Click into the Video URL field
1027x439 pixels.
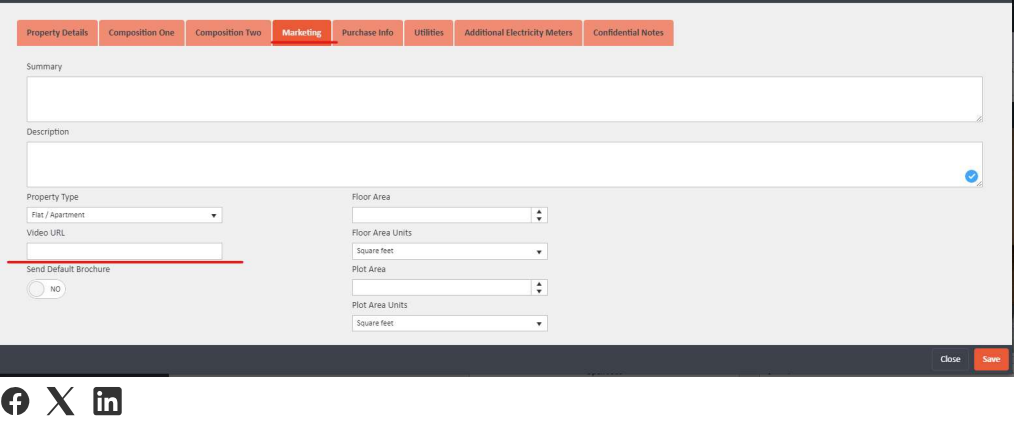click(124, 251)
